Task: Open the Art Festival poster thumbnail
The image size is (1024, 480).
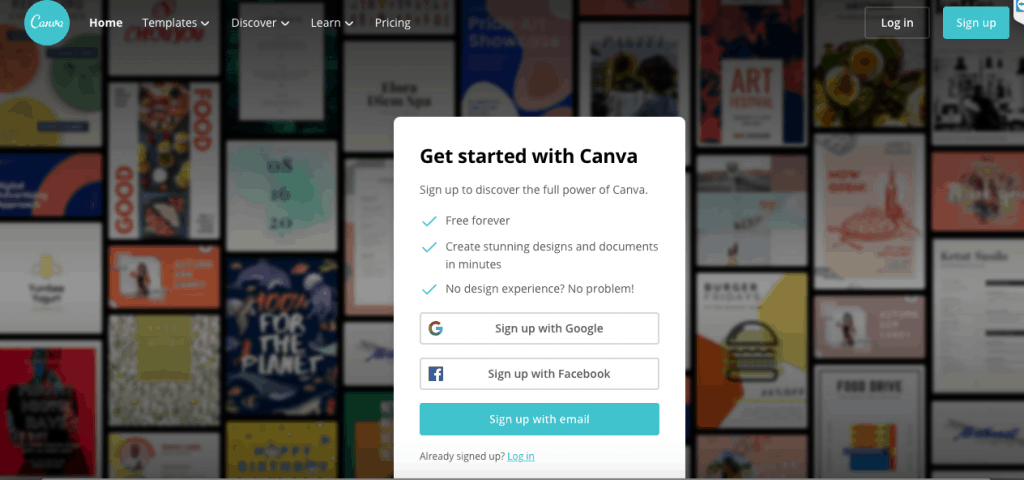Action: (752, 72)
